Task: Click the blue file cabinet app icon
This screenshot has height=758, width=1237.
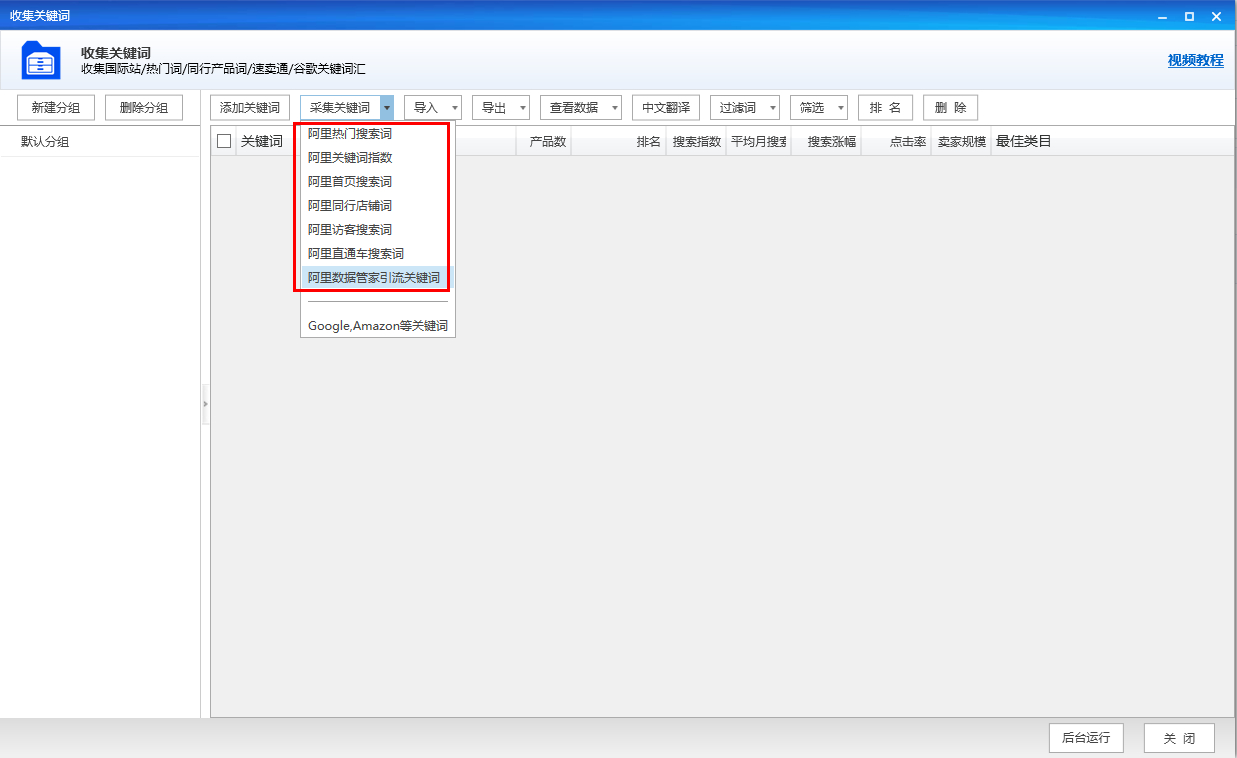Action: (41, 60)
